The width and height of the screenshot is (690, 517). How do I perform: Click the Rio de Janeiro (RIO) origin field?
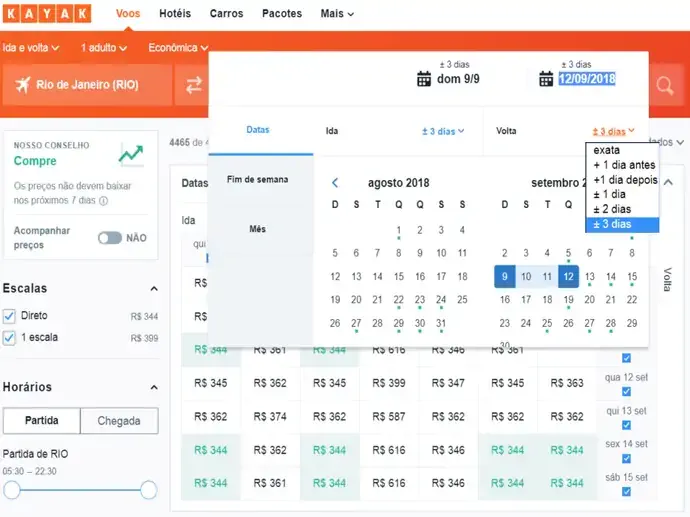tap(87, 85)
